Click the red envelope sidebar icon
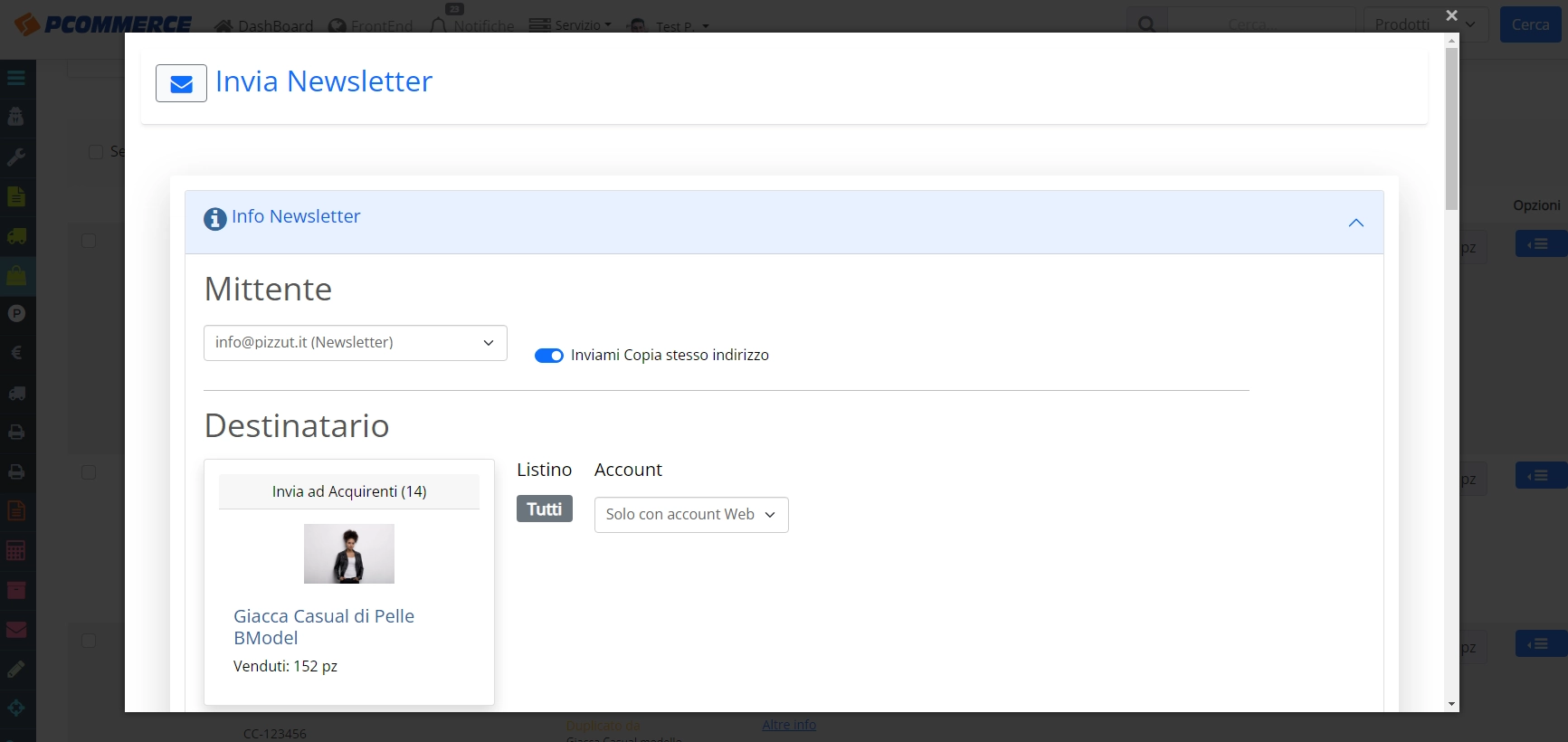 coord(16,630)
